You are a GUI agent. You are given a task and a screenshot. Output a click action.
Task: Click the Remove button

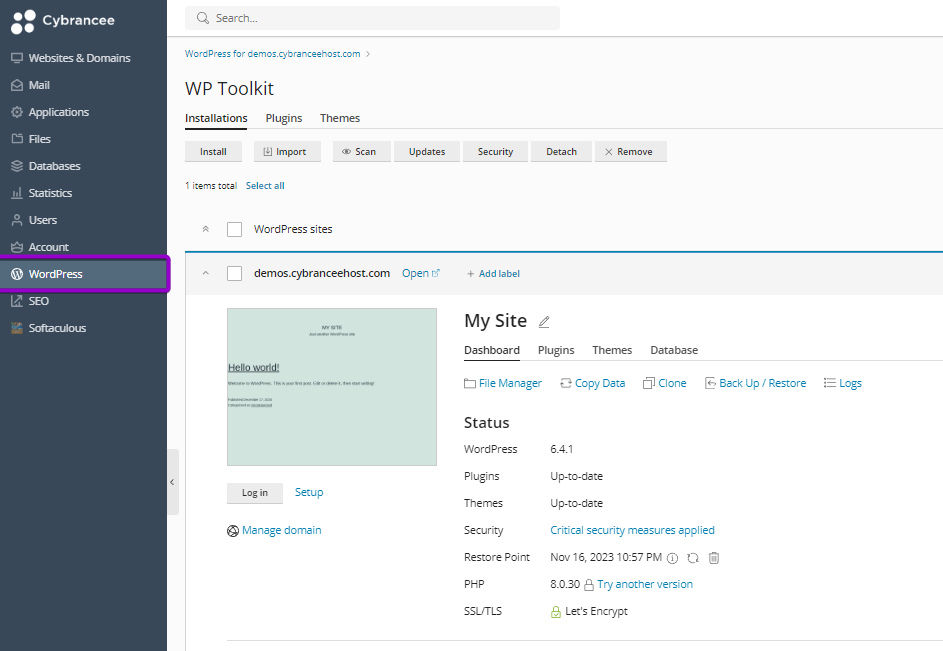(x=631, y=152)
